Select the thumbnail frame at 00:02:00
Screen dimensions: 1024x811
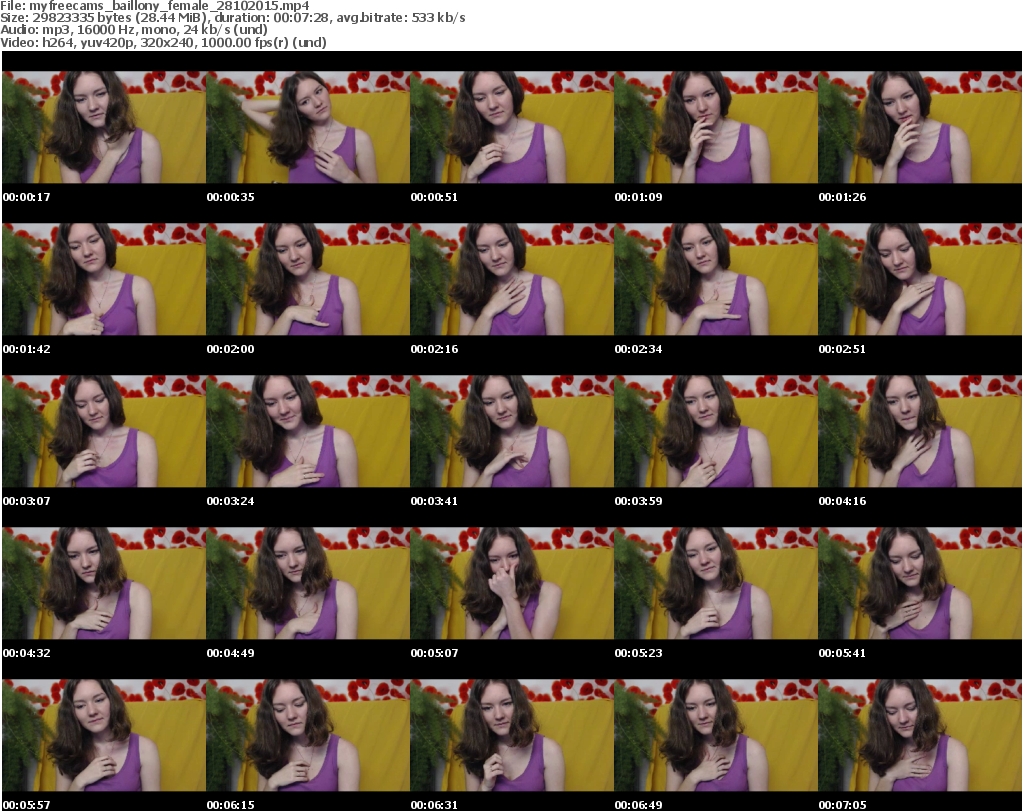tap(308, 279)
